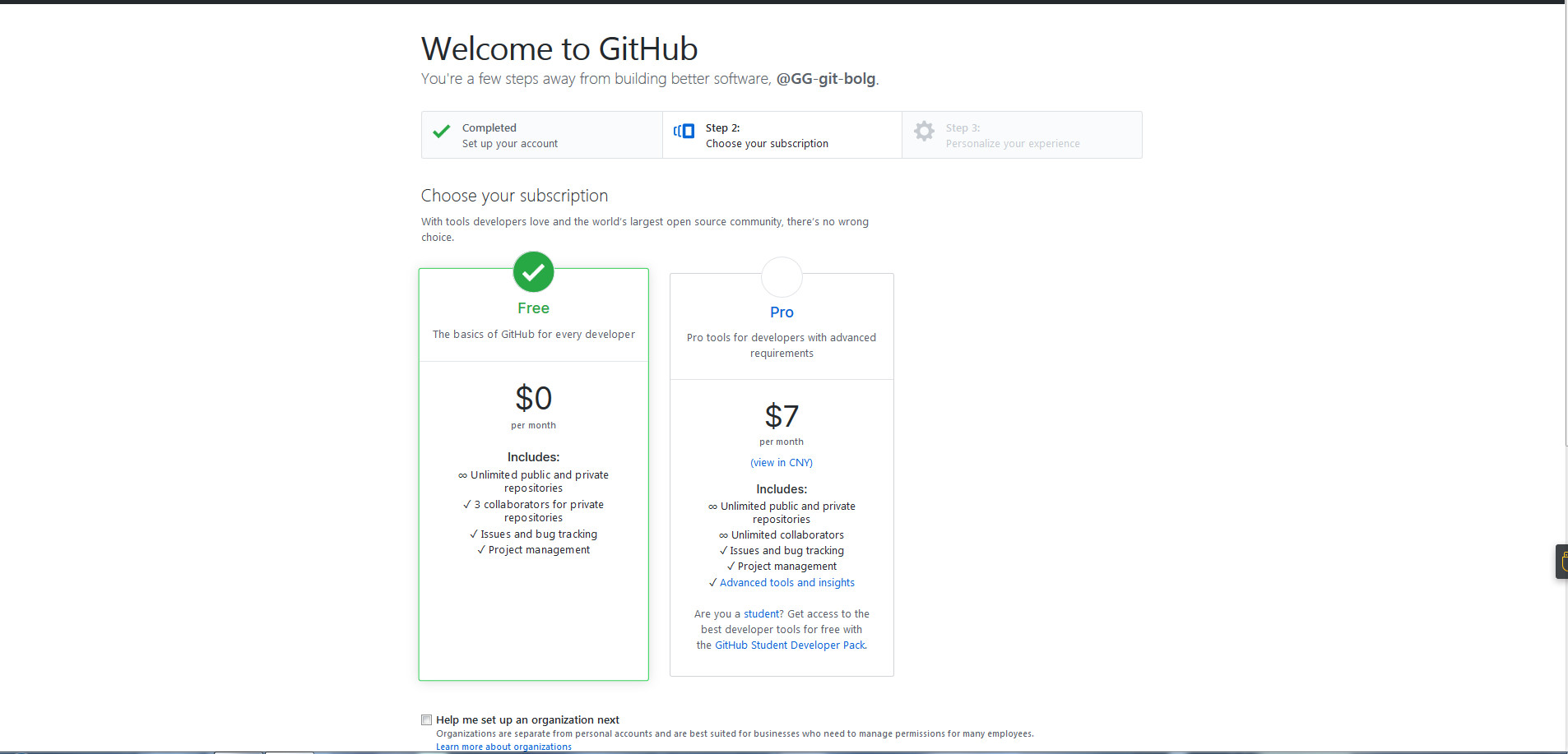The width and height of the screenshot is (1568, 754).
Task: Click the "Set up your account" completed step
Action: 509,144
